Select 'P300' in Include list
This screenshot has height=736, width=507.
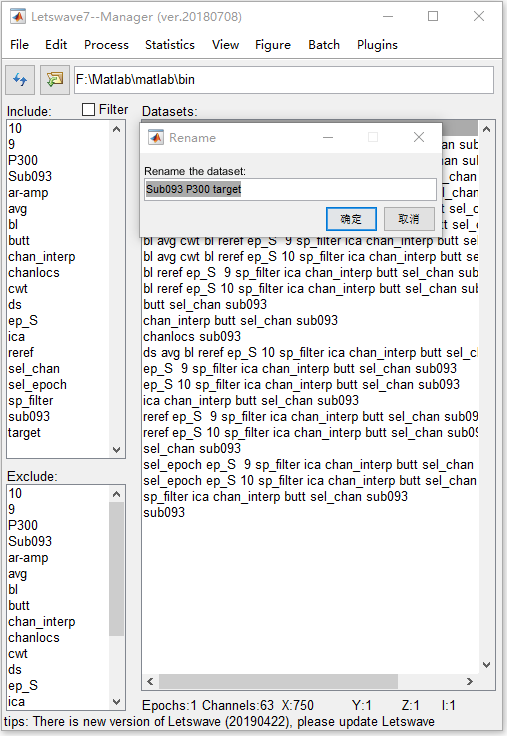tap(23, 161)
